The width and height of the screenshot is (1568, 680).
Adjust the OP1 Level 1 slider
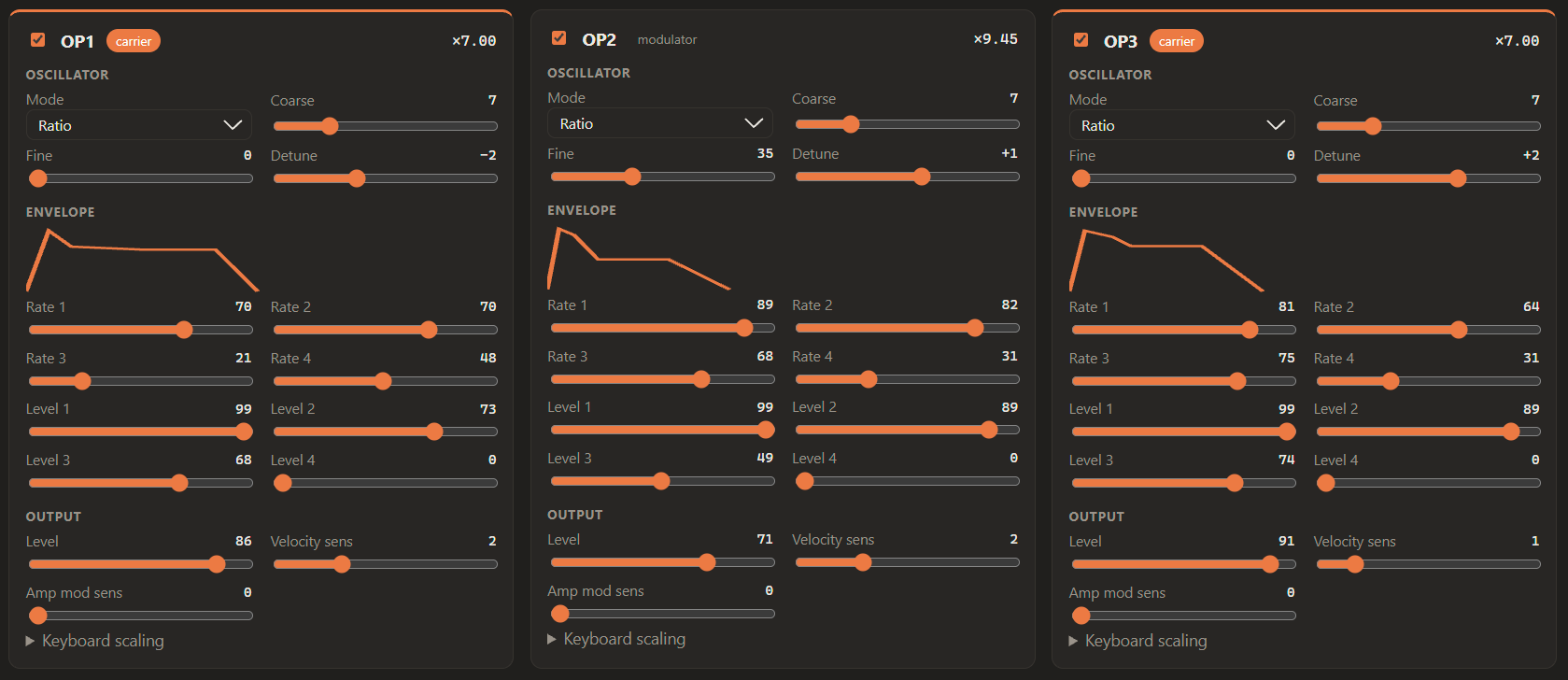pyautogui.click(x=140, y=431)
